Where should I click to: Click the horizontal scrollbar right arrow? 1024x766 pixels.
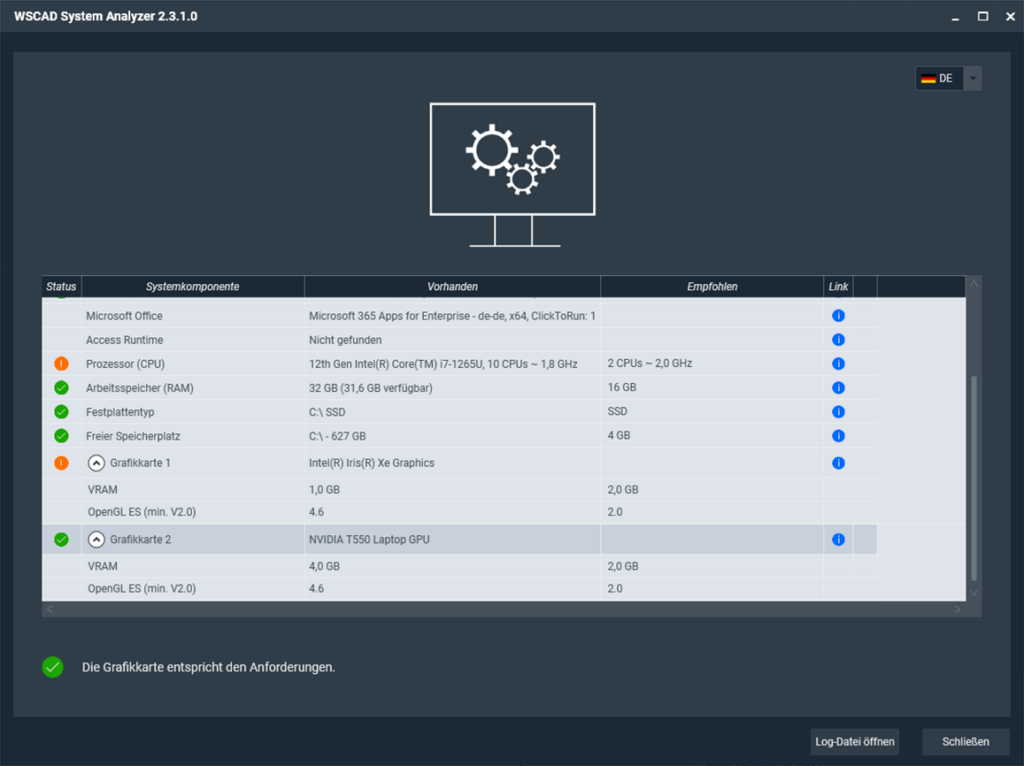pos(957,609)
